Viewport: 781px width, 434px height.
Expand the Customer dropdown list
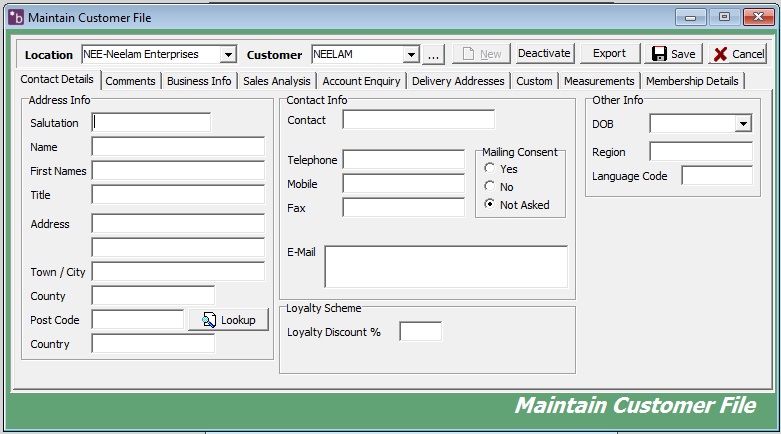pos(411,54)
